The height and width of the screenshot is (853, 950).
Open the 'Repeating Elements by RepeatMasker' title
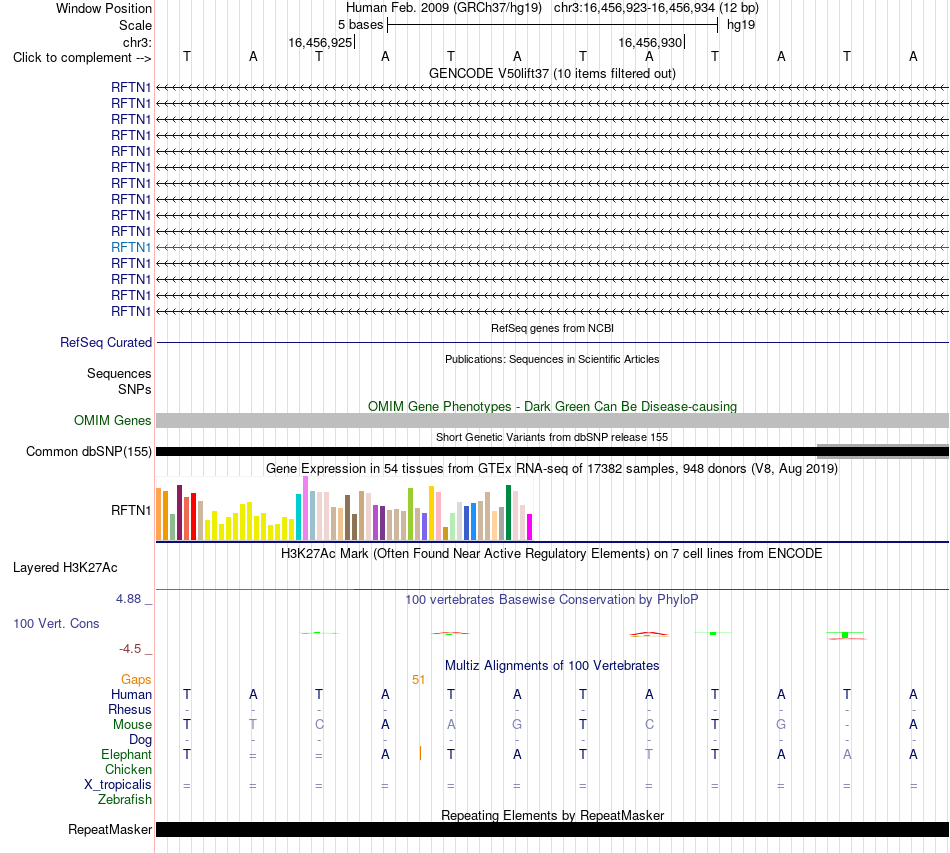(552, 815)
